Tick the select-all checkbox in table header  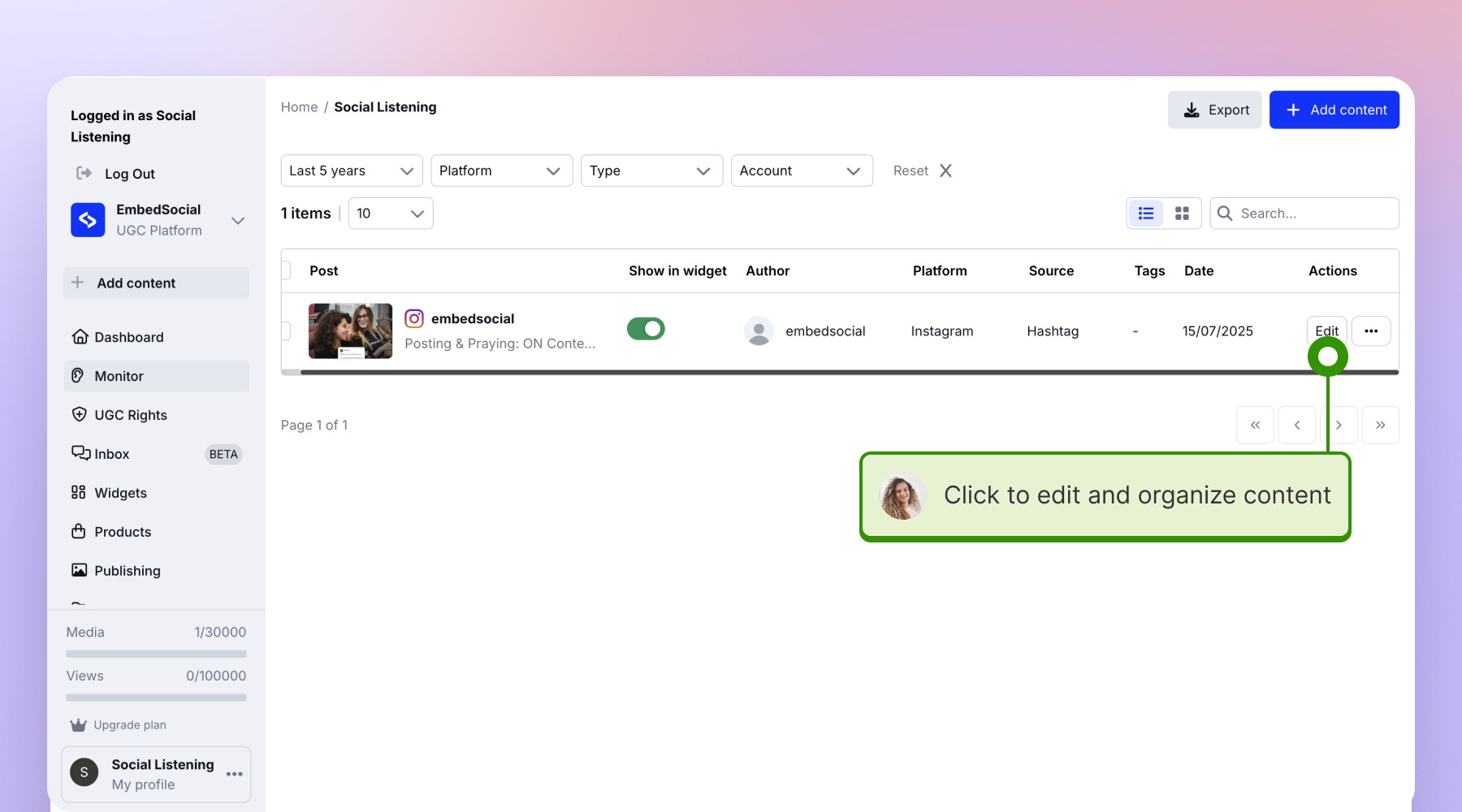pyautogui.click(x=285, y=270)
